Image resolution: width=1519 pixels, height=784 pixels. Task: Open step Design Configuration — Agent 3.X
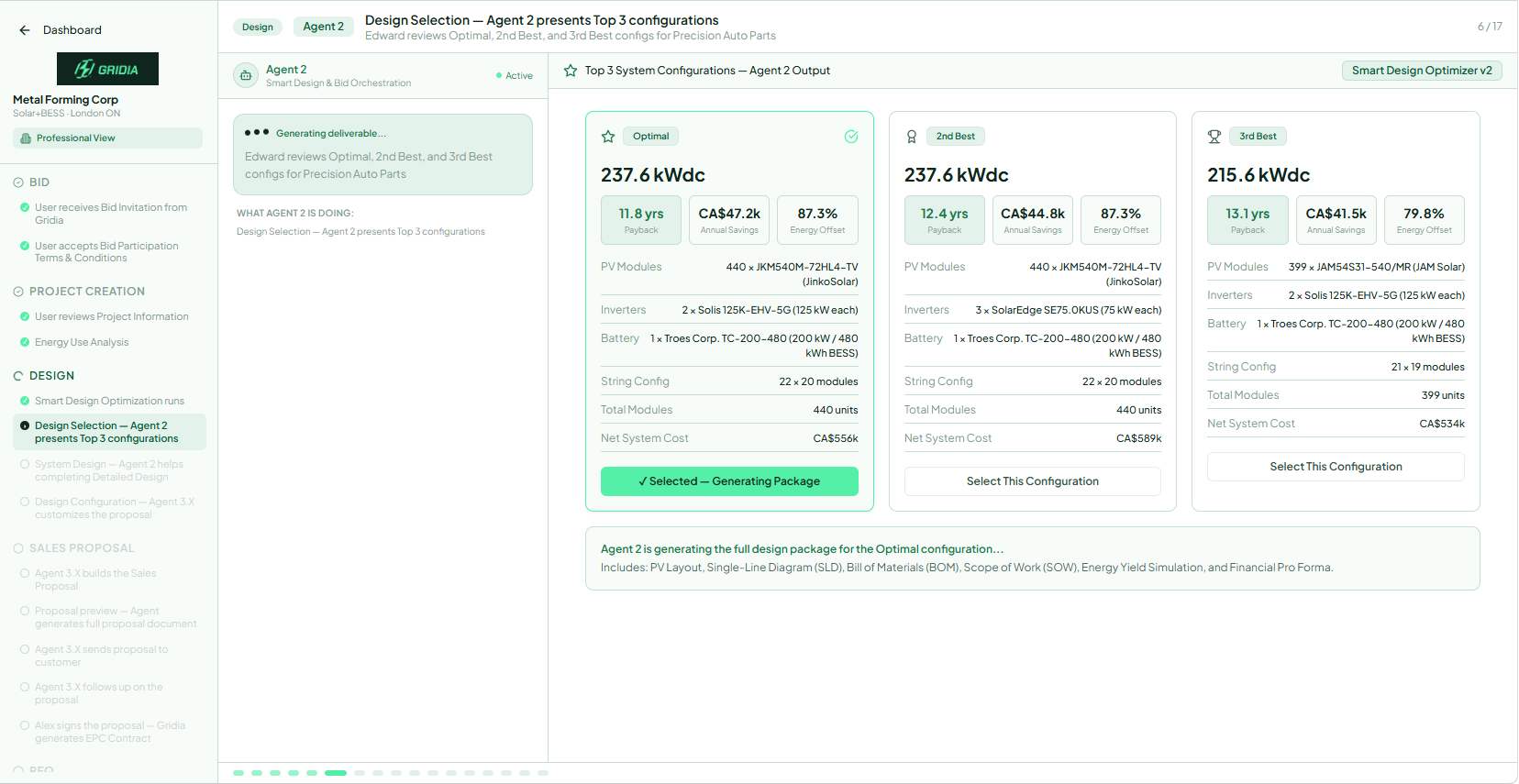click(109, 508)
